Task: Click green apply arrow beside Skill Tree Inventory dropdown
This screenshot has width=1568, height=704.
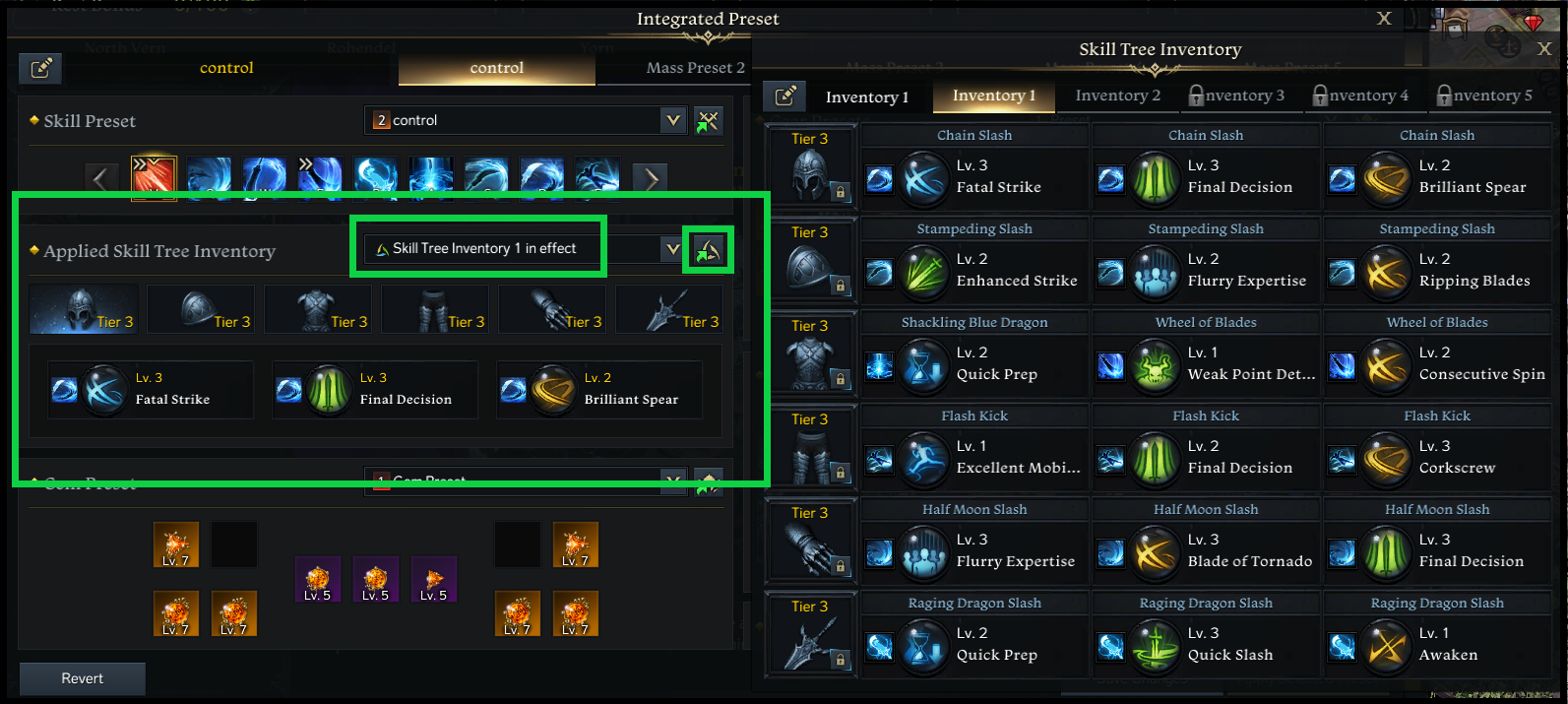Action: click(708, 248)
